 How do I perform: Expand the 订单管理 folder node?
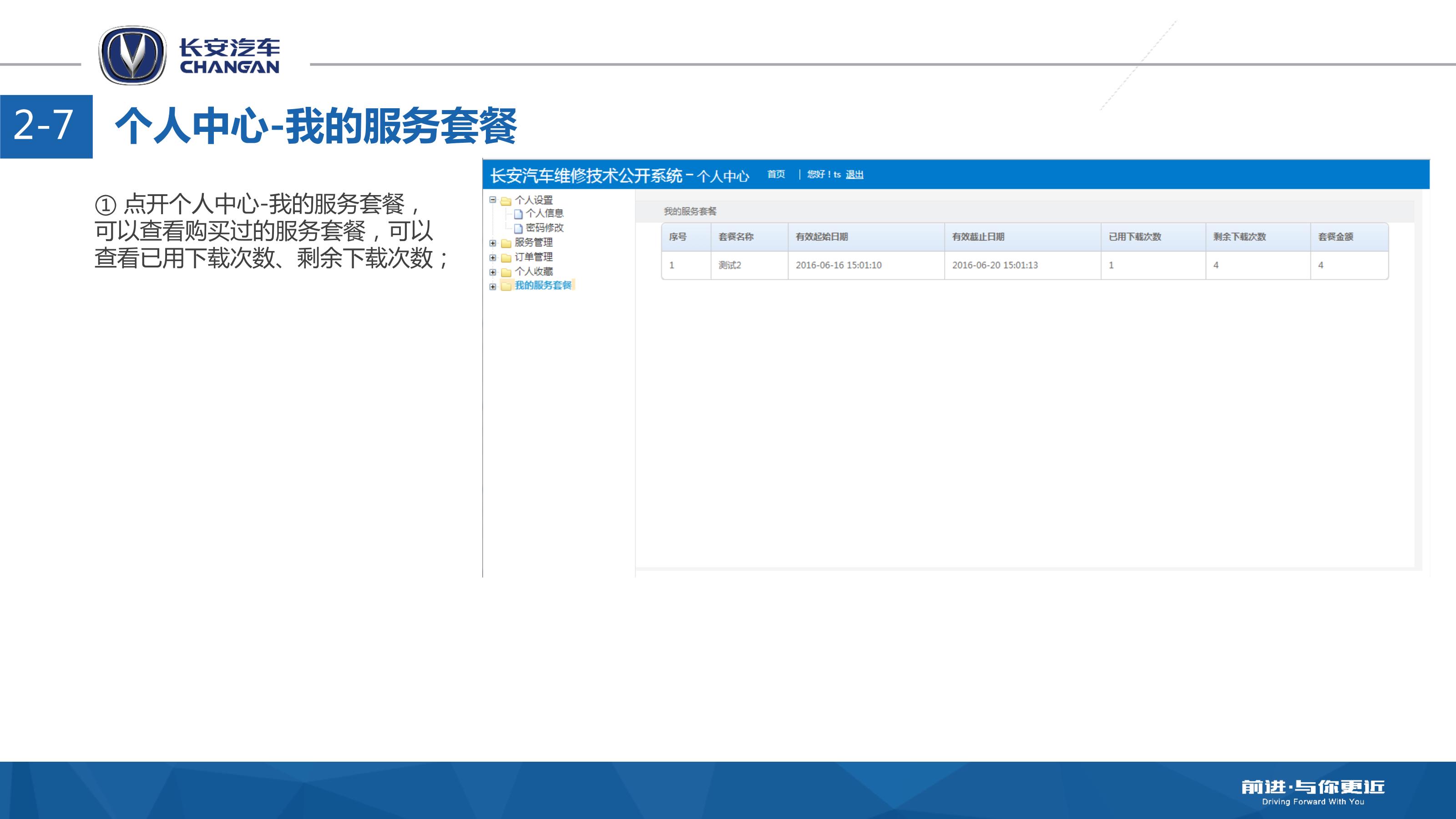(x=492, y=257)
